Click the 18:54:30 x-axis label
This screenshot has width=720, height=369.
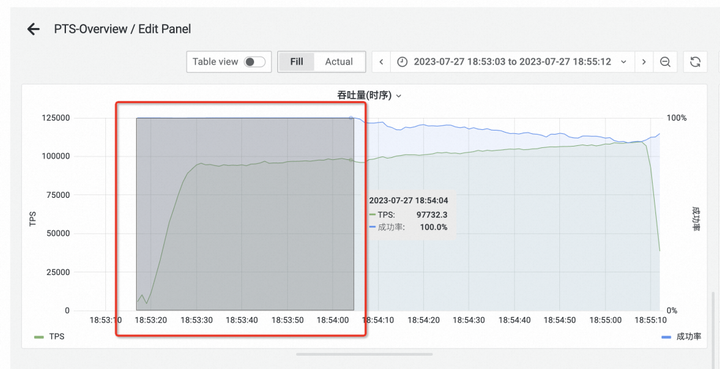pos(469,320)
